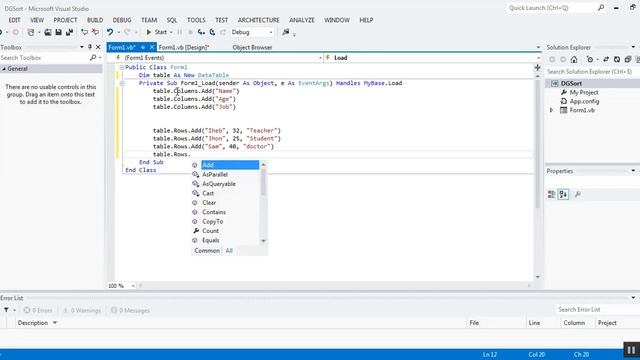Screen dimensions: 640x360
Task: Open the PROJECT menu
Action: tap(65, 20)
